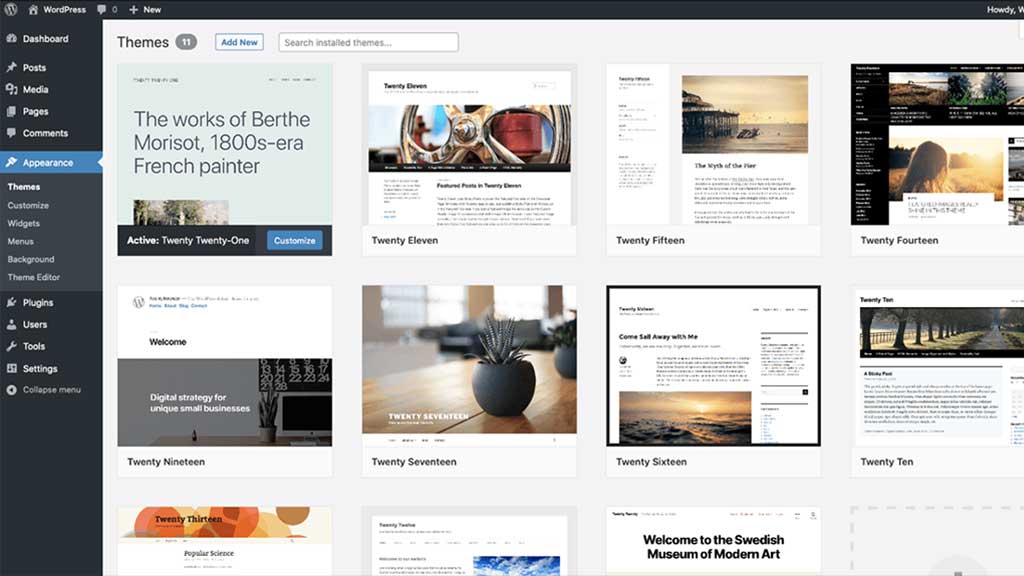This screenshot has width=1024, height=576.
Task: Click the Comments speech bubble icon in sidebar
Action: [x=12, y=133]
